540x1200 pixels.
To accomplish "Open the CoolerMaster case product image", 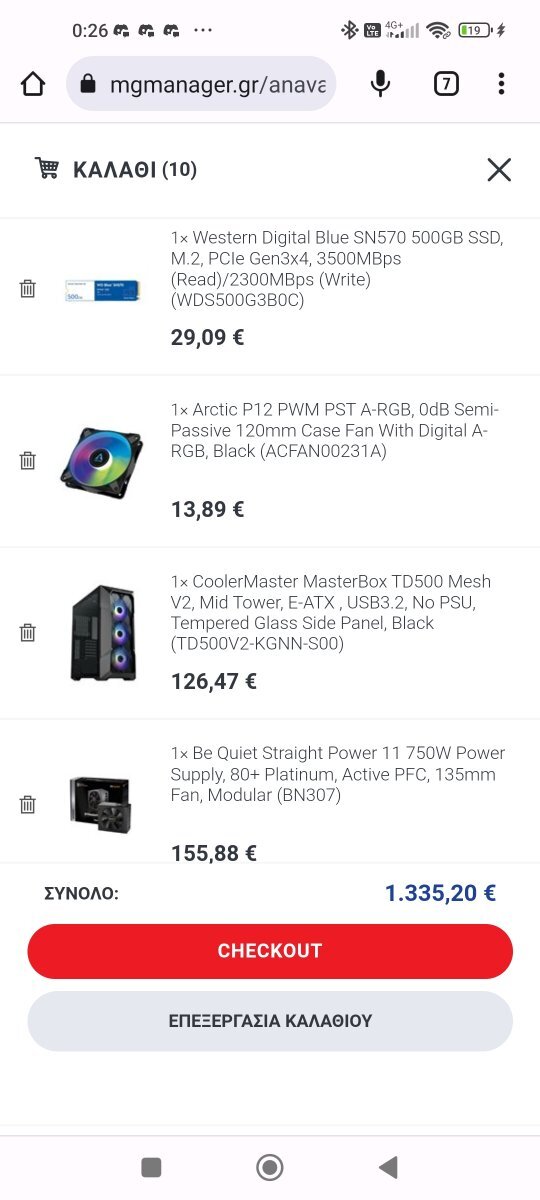I will [103, 633].
